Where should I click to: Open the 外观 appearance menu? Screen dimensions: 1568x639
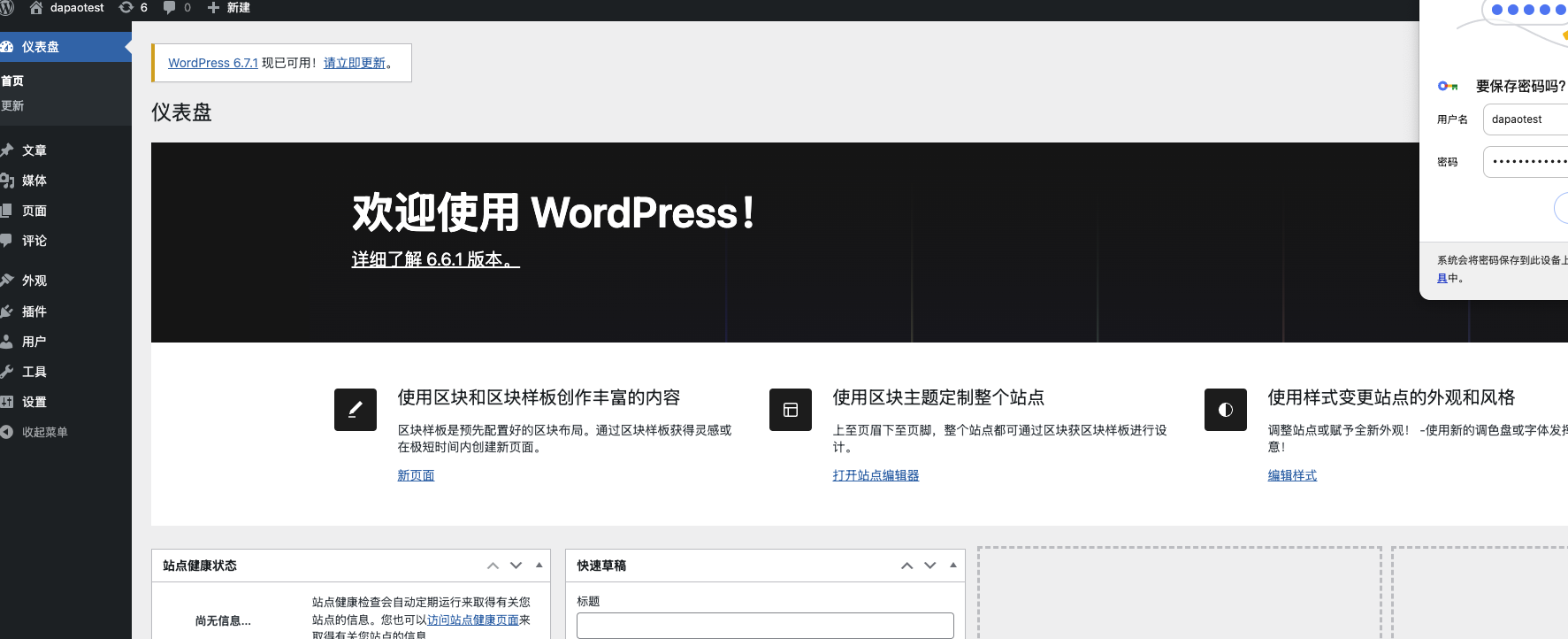point(65,281)
